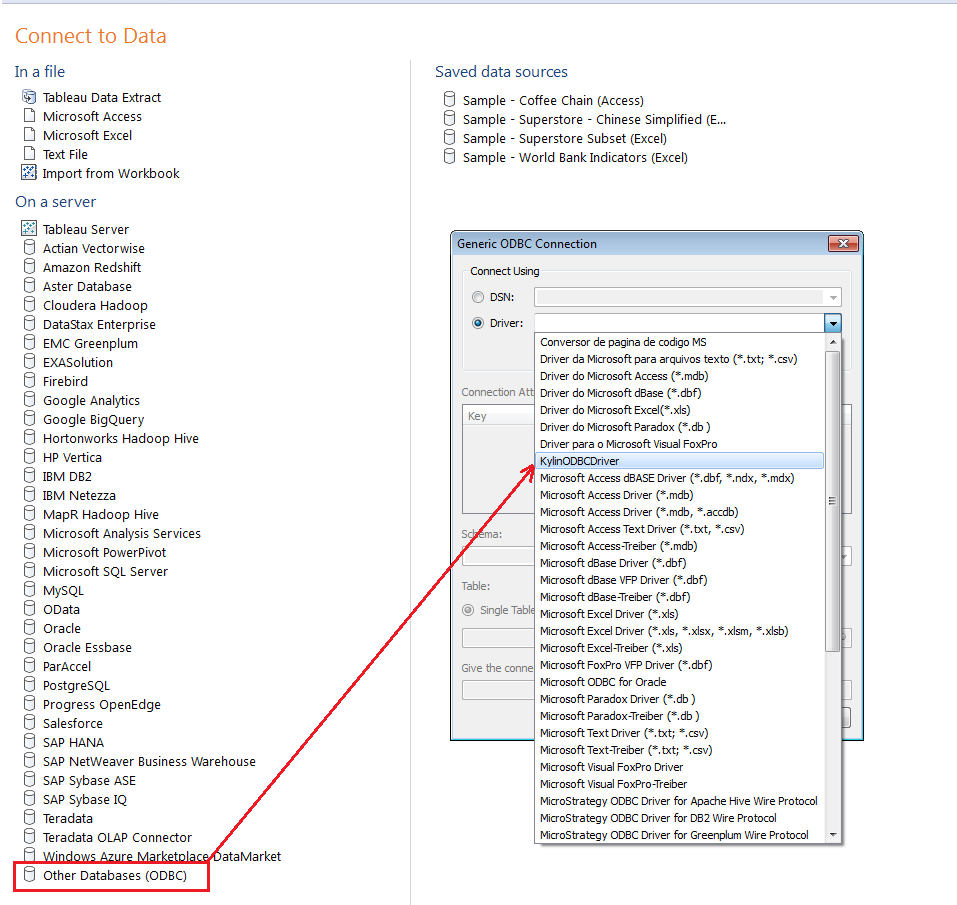Select the PostgreSQL database icon
Viewport: 957px width, 905px height.
(x=28, y=685)
